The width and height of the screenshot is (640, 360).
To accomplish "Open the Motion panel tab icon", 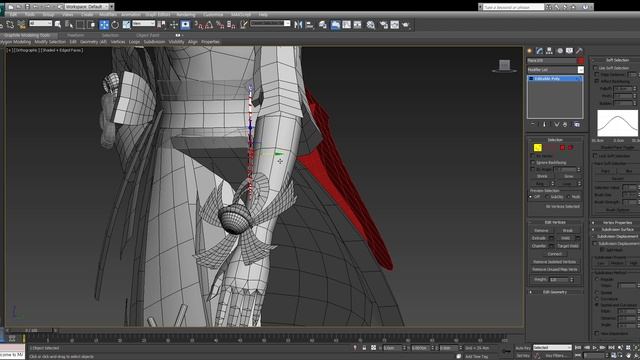I will 560,51.
